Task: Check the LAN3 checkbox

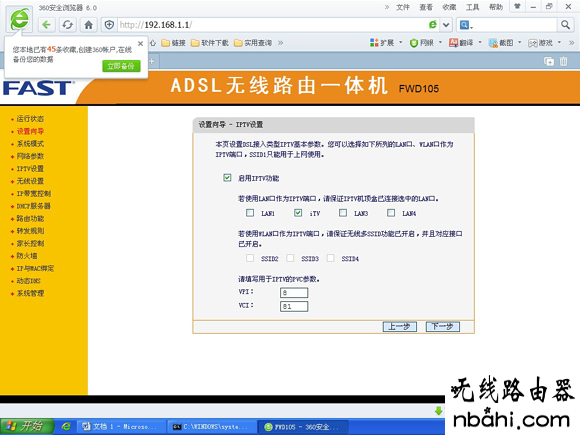Action: 343,213
